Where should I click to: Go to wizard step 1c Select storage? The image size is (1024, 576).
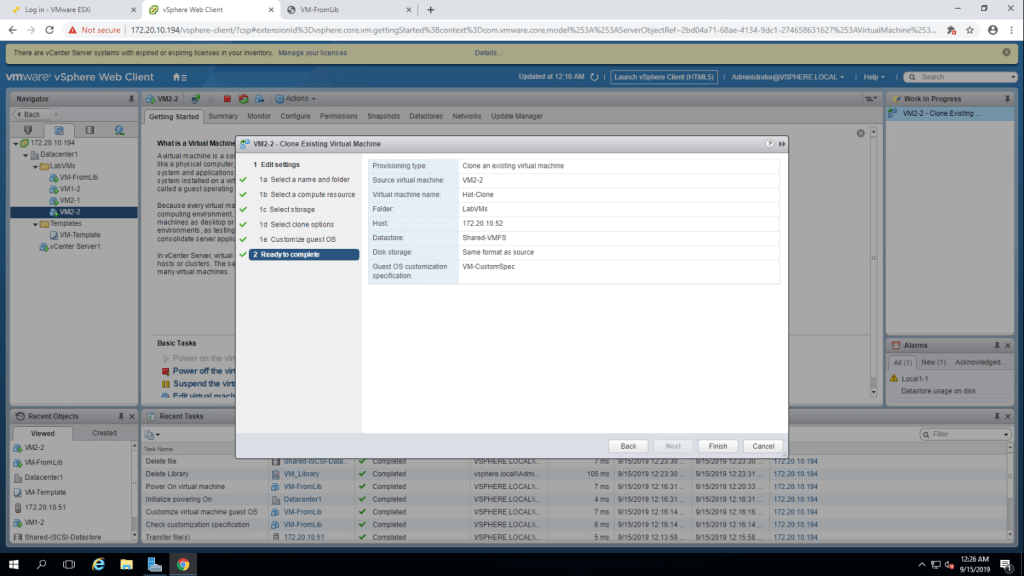tap(292, 209)
